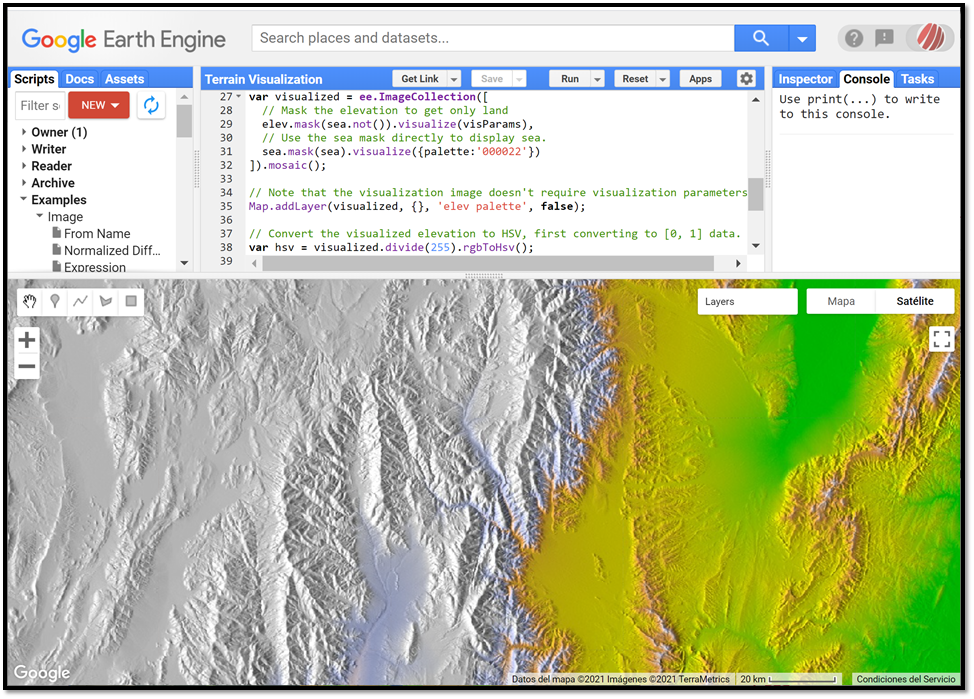Viewport: 974px width, 699px height.
Task: Toggle fullscreen map view
Action: click(x=942, y=339)
